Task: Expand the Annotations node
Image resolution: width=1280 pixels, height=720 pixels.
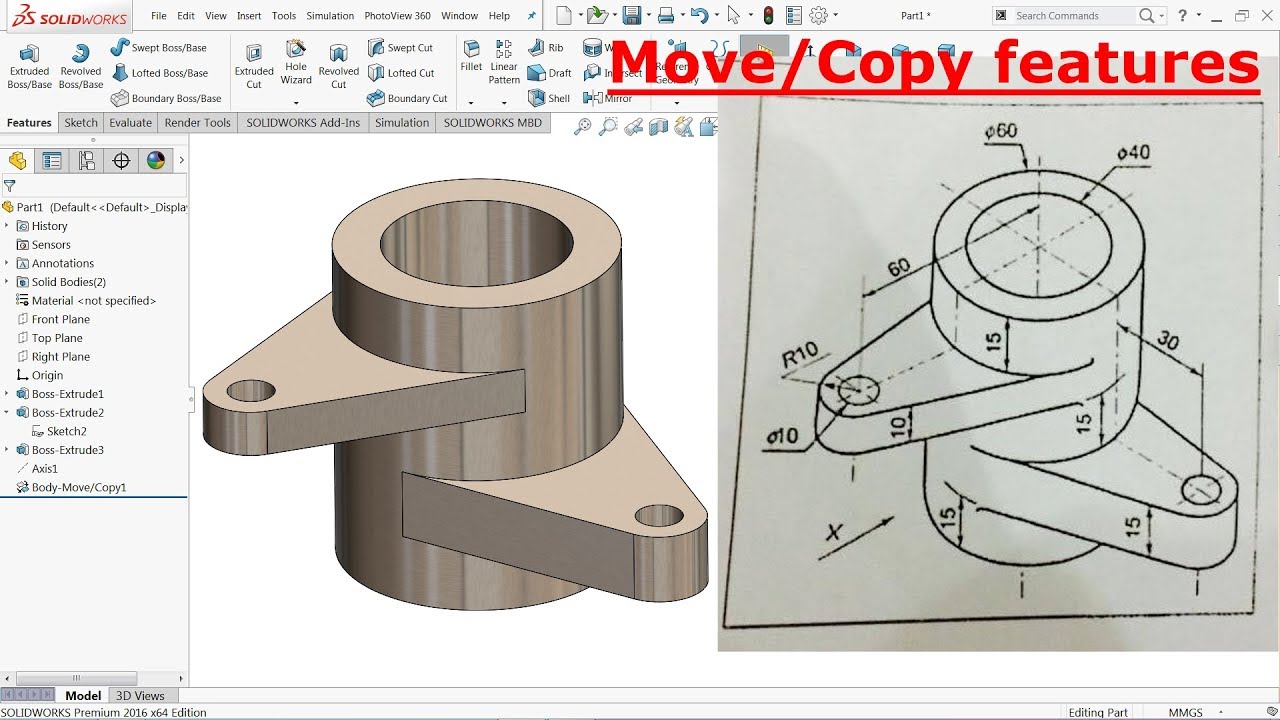Action: [7, 263]
